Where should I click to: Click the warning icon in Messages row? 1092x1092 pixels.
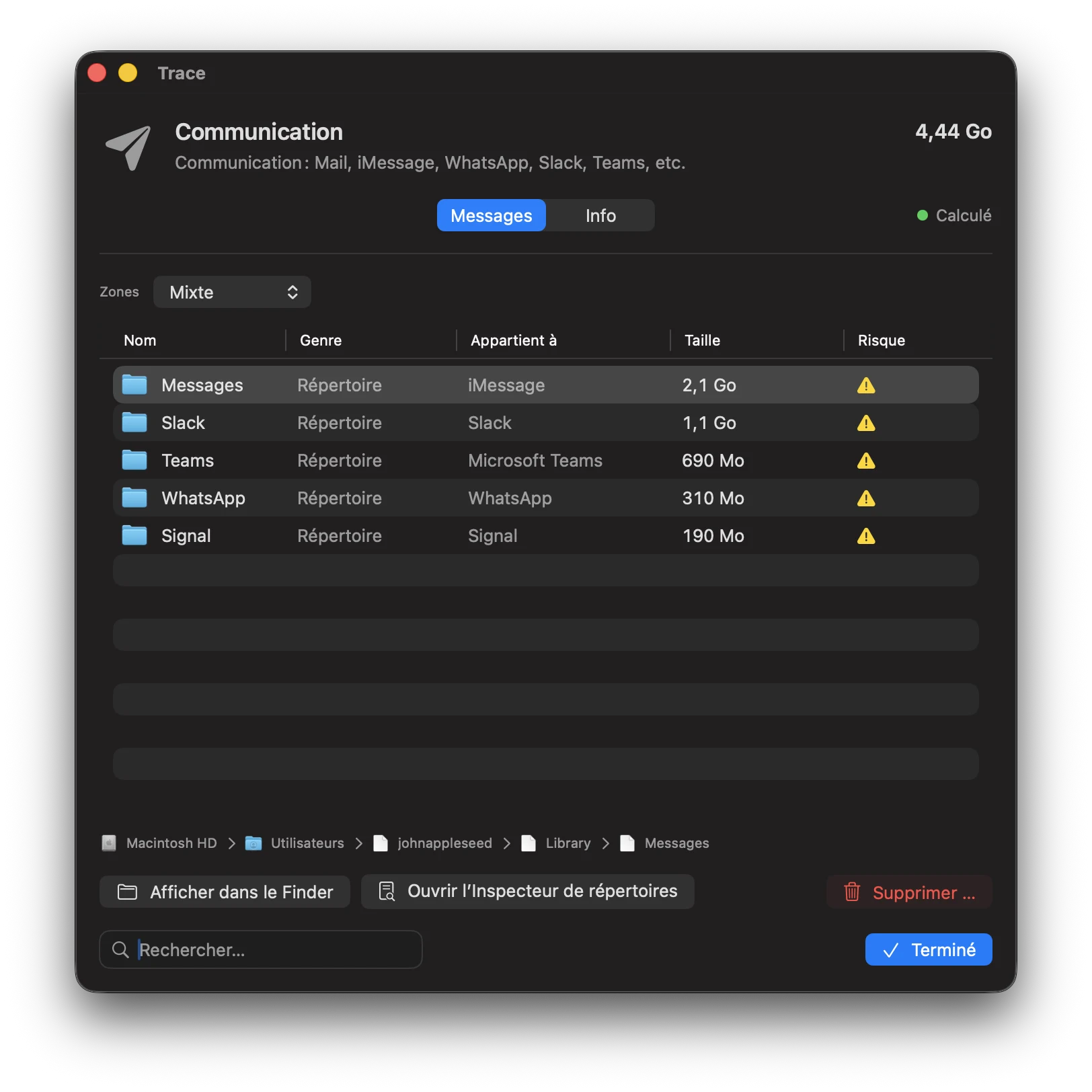pyautogui.click(x=866, y=385)
